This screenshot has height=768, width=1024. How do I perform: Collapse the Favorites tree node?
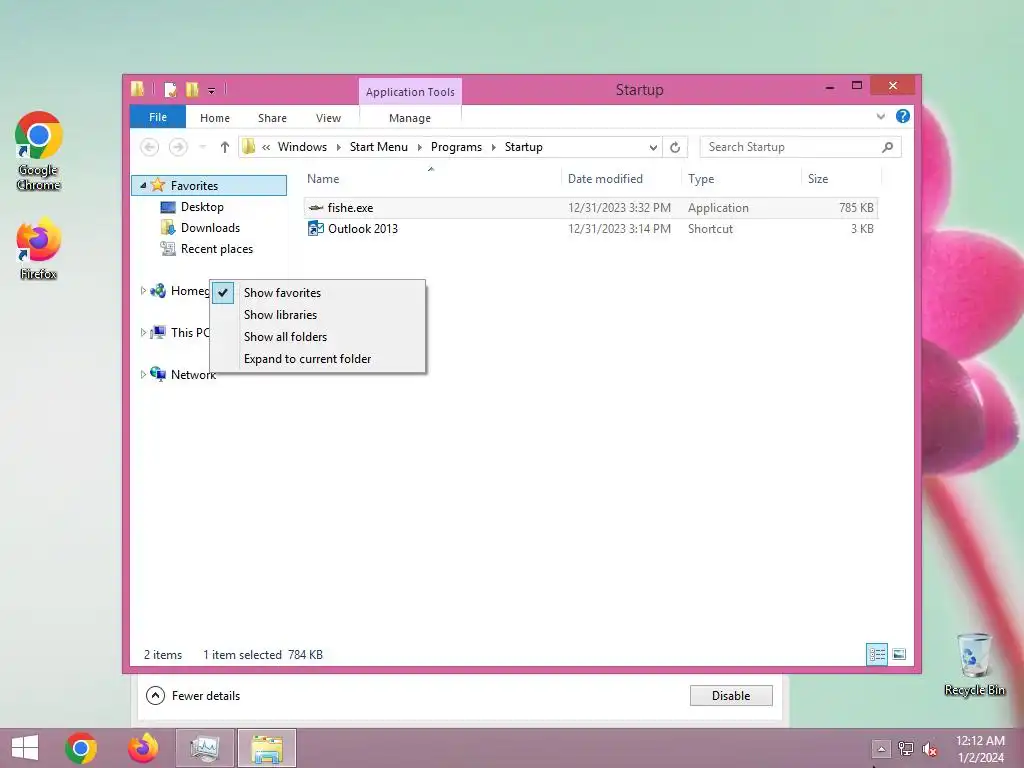[x=143, y=185]
